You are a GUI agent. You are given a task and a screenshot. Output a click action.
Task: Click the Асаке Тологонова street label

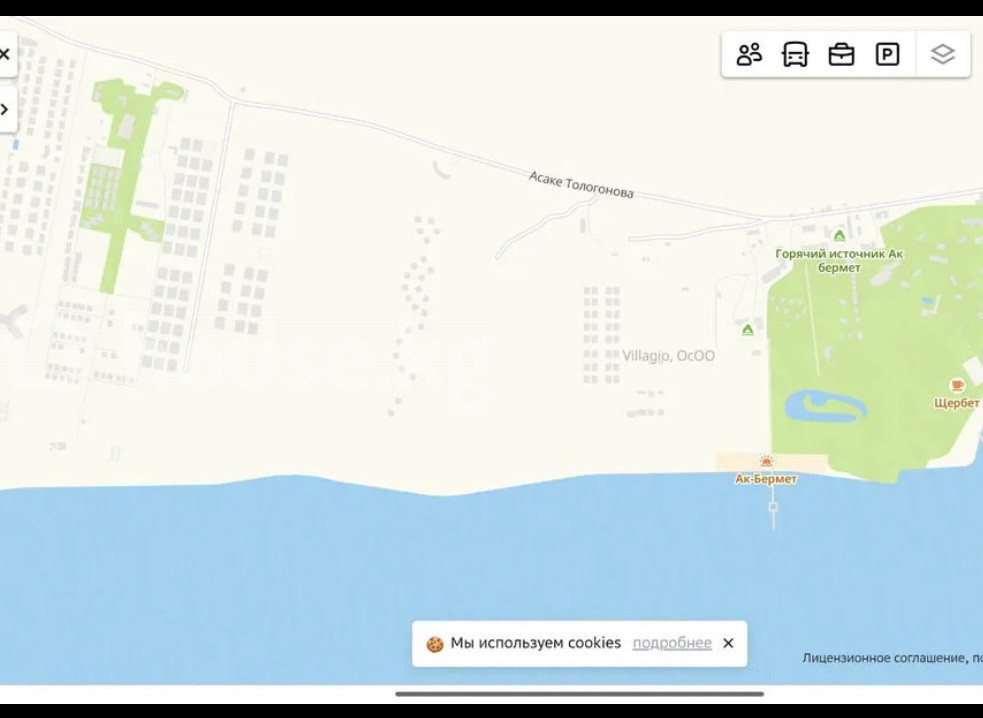(x=581, y=185)
